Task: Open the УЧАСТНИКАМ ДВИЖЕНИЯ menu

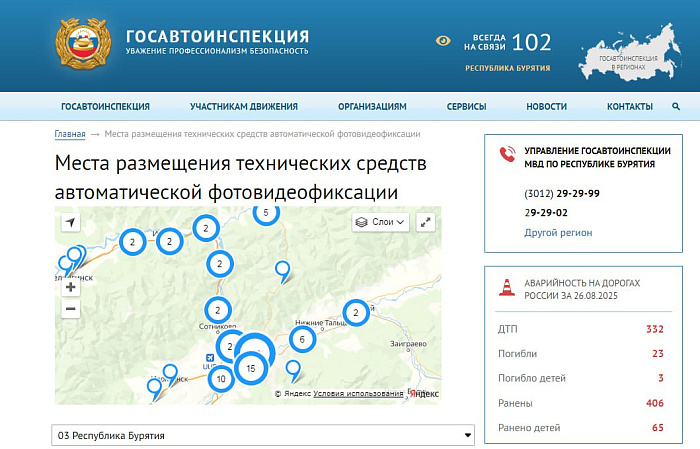Action: coord(244,107)
